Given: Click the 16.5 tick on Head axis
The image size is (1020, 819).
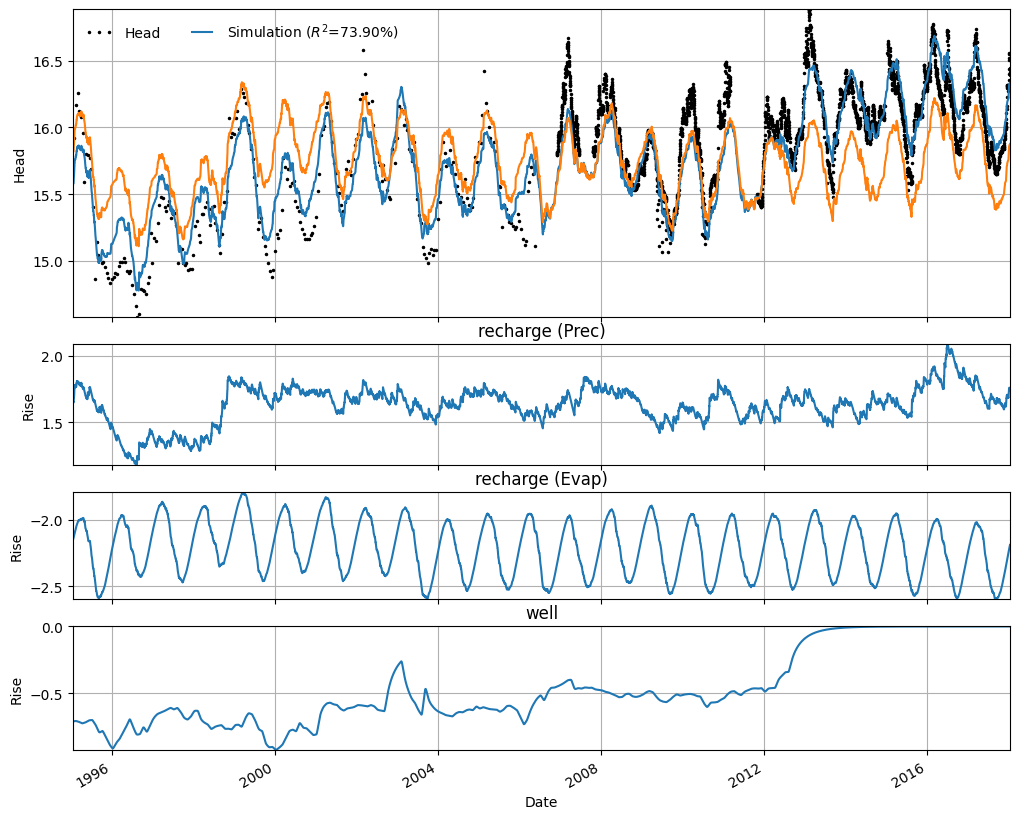Looking at the screenshot, I should click(48, 62).
